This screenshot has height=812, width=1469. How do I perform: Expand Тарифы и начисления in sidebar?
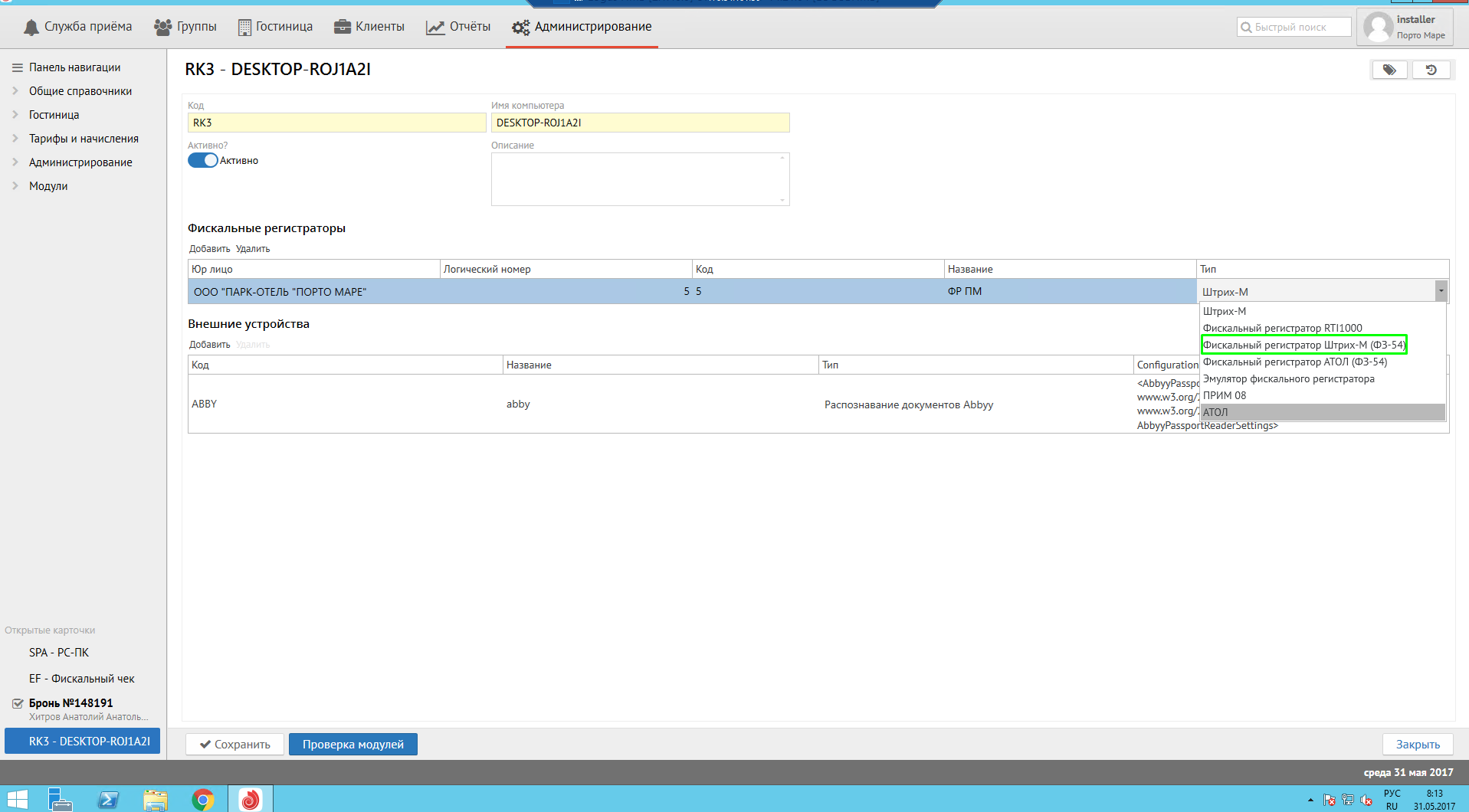click(15, 139)
